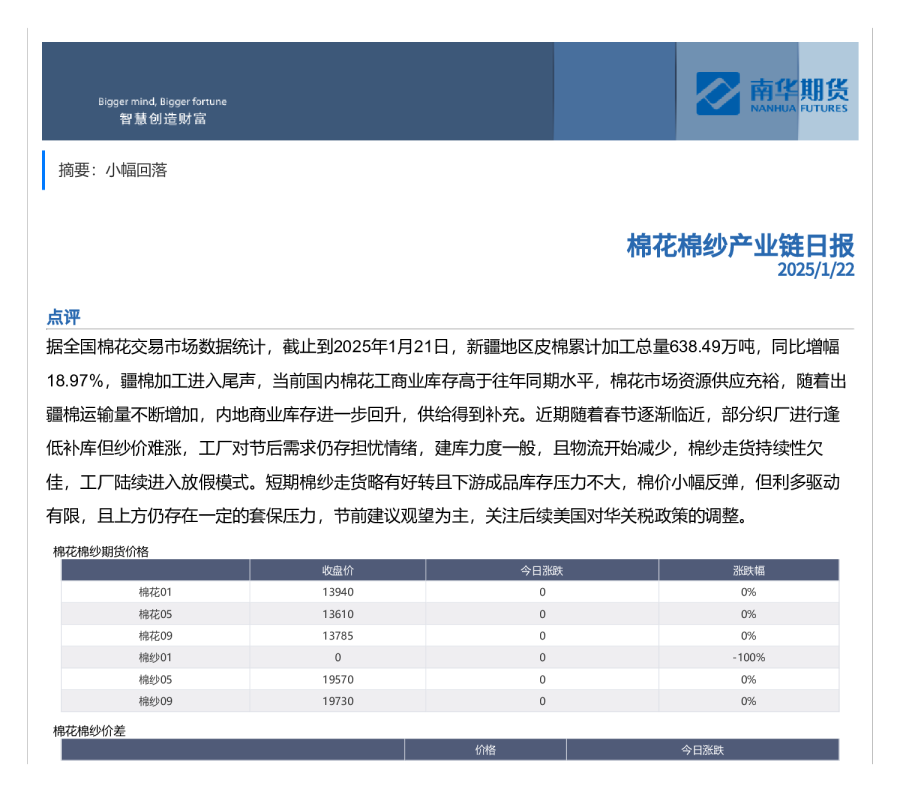Click the 'Bigger mind, Bigger fortune' slogan
This screenshot has height=792, width=900.
click(x=162, y=102)
